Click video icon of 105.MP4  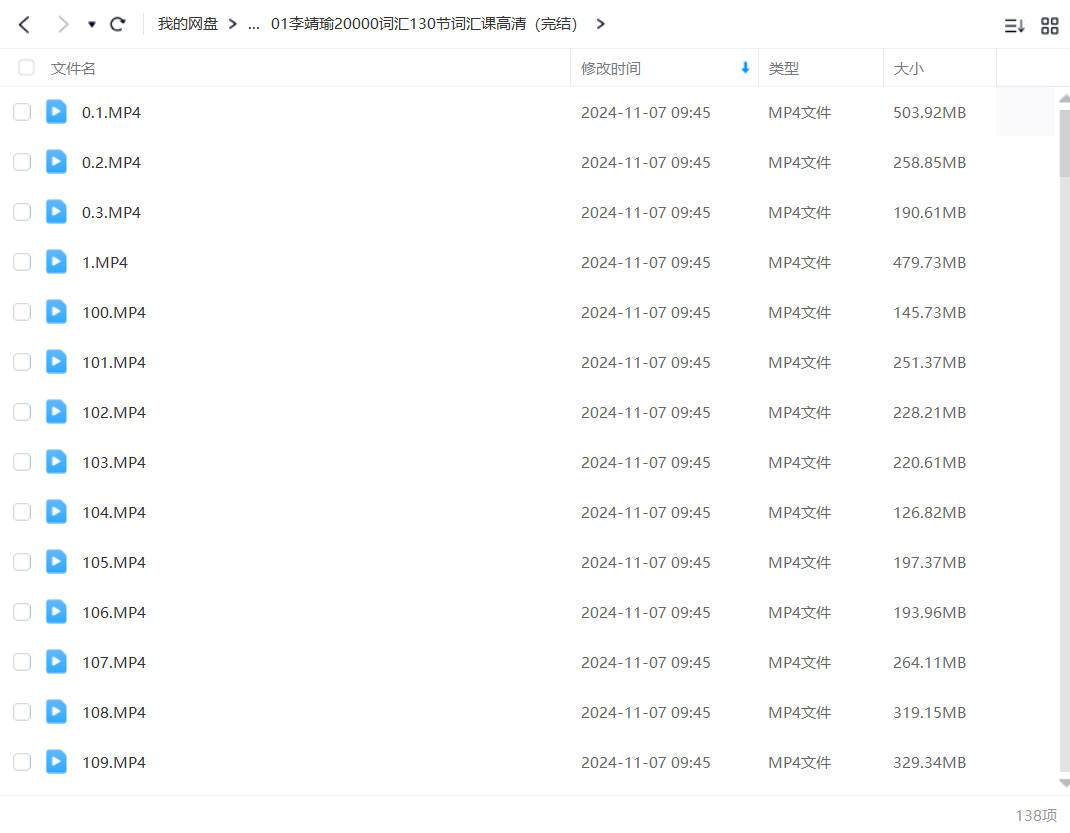point(57,561)
